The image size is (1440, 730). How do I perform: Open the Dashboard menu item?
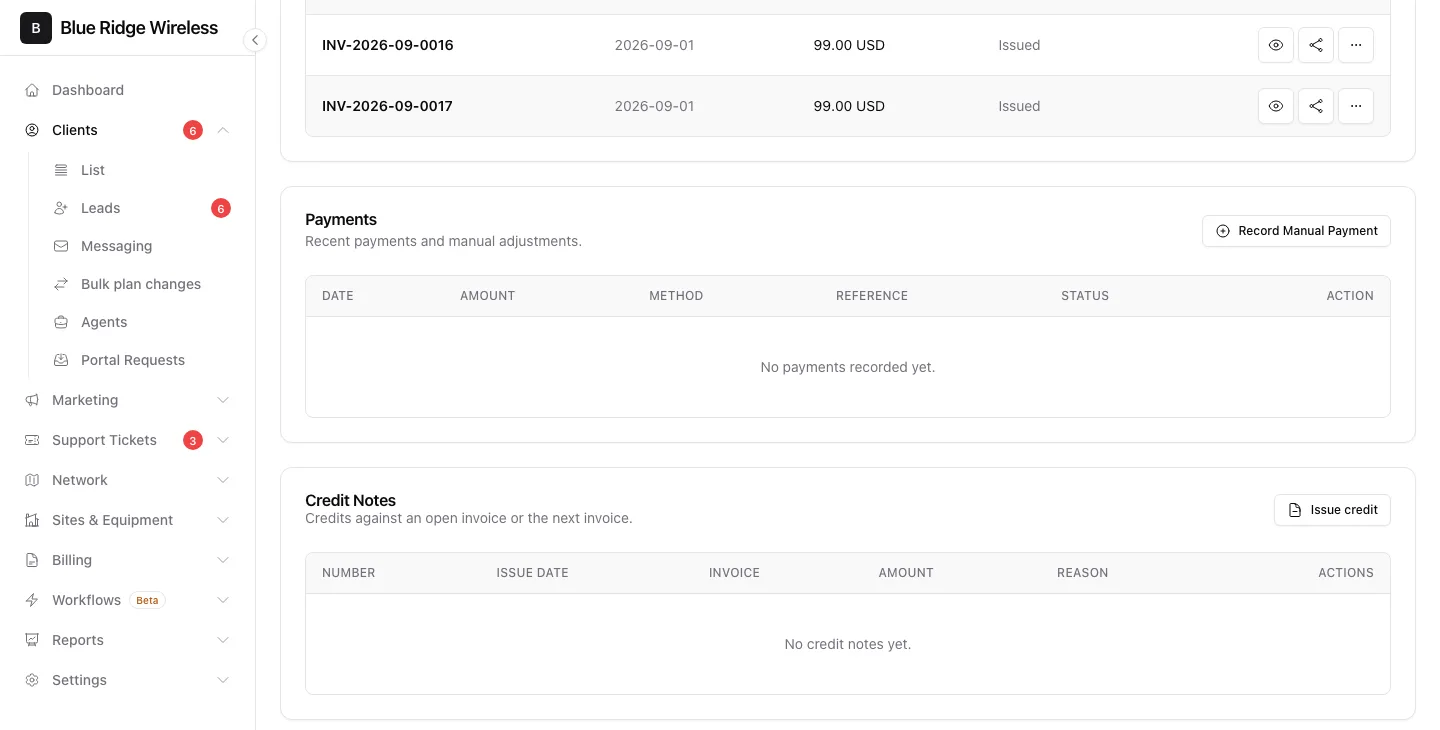(x=127, y=90)
